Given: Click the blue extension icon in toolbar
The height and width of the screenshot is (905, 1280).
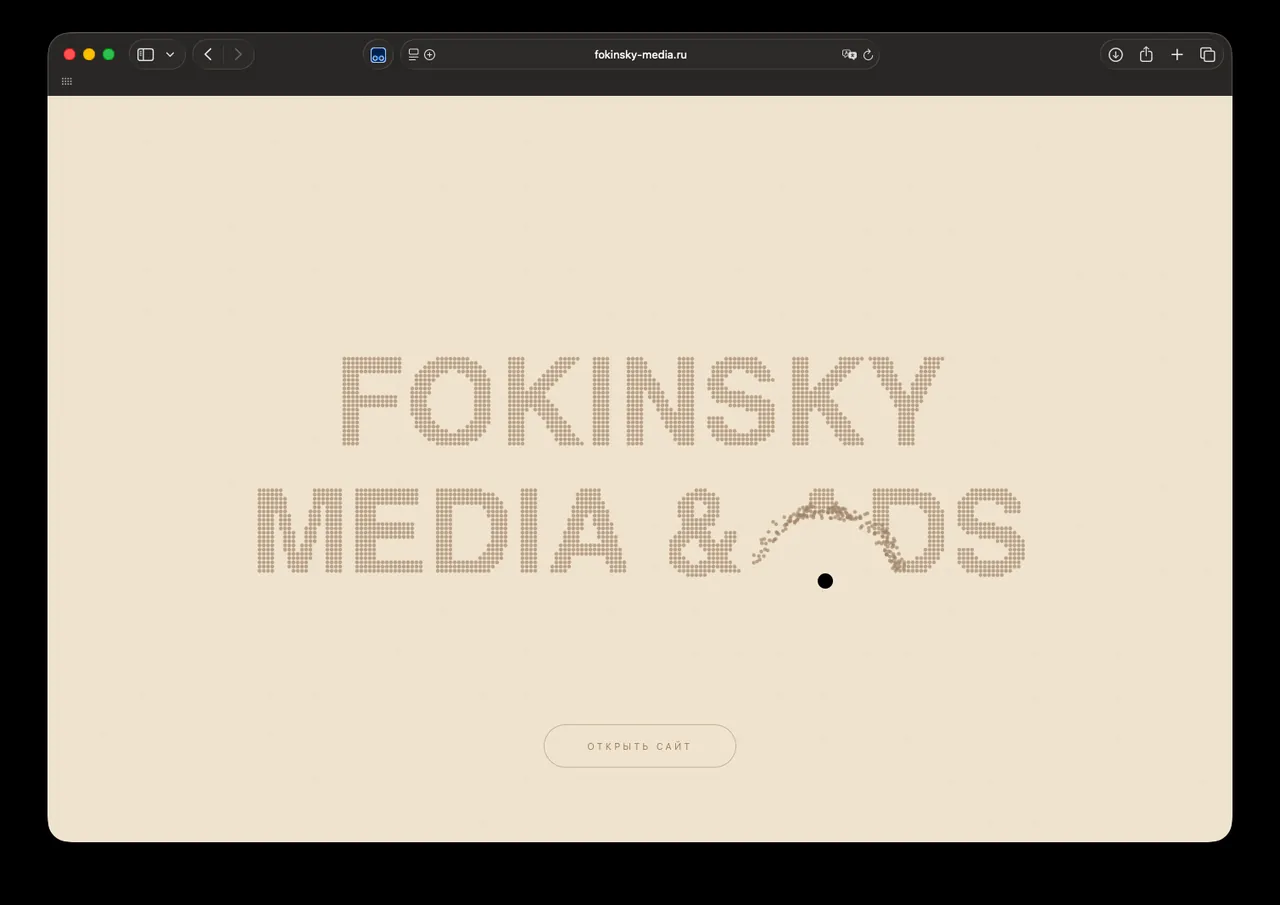Looking at the screenshot, I should click(x=378, y=55).
